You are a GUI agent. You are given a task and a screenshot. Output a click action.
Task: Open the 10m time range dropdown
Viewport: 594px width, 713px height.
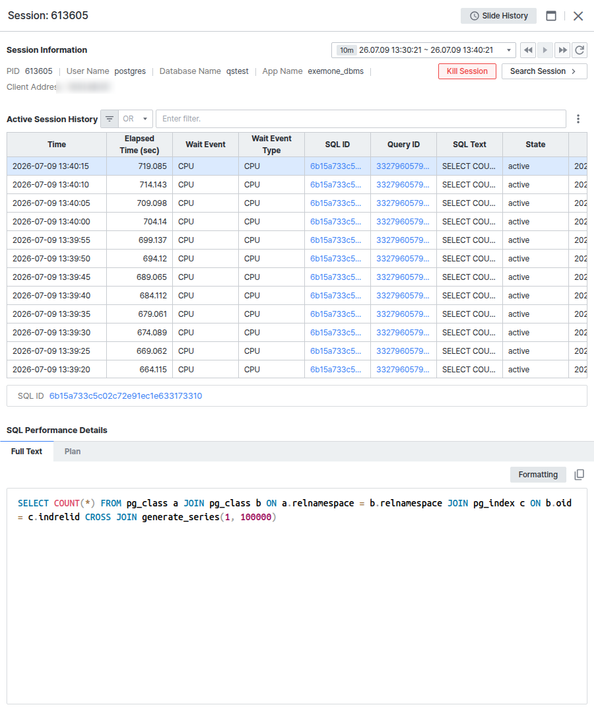coord(423,50)
